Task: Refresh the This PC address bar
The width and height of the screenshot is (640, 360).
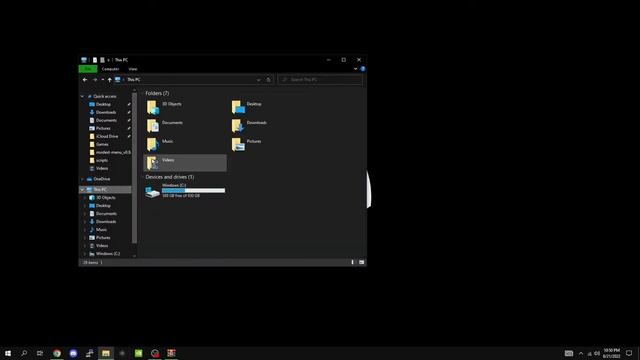Action: click(x=268, y=80)
